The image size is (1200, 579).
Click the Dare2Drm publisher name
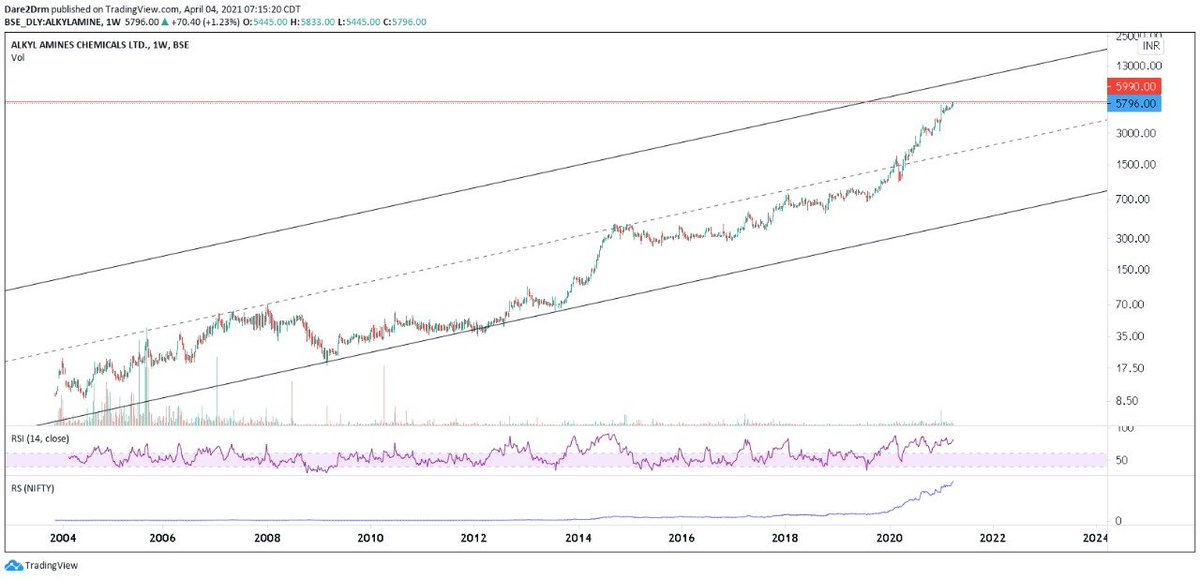[x=29, y=9]
